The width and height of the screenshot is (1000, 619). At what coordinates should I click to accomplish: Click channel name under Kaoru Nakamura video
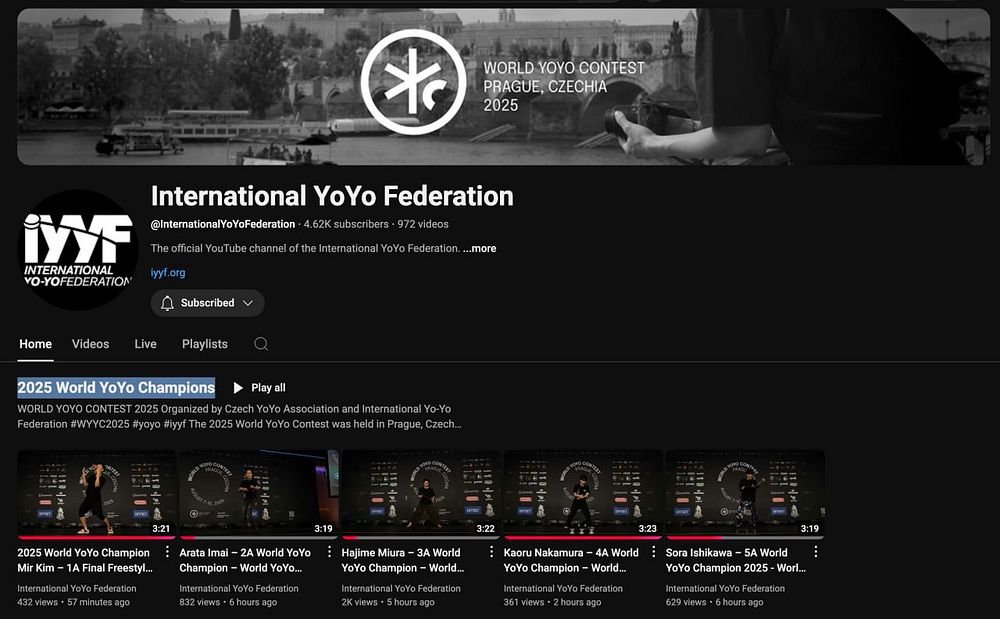(x=562, y=588)
